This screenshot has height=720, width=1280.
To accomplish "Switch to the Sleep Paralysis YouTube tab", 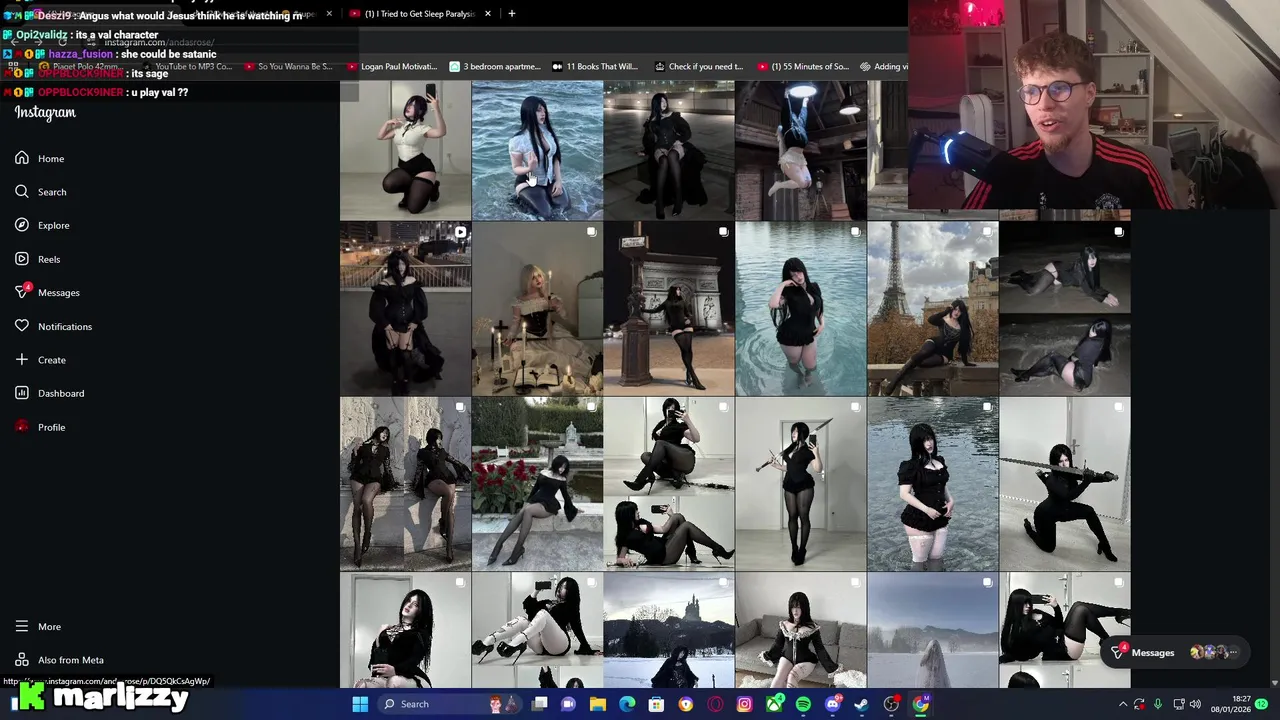I will point(418,14).
